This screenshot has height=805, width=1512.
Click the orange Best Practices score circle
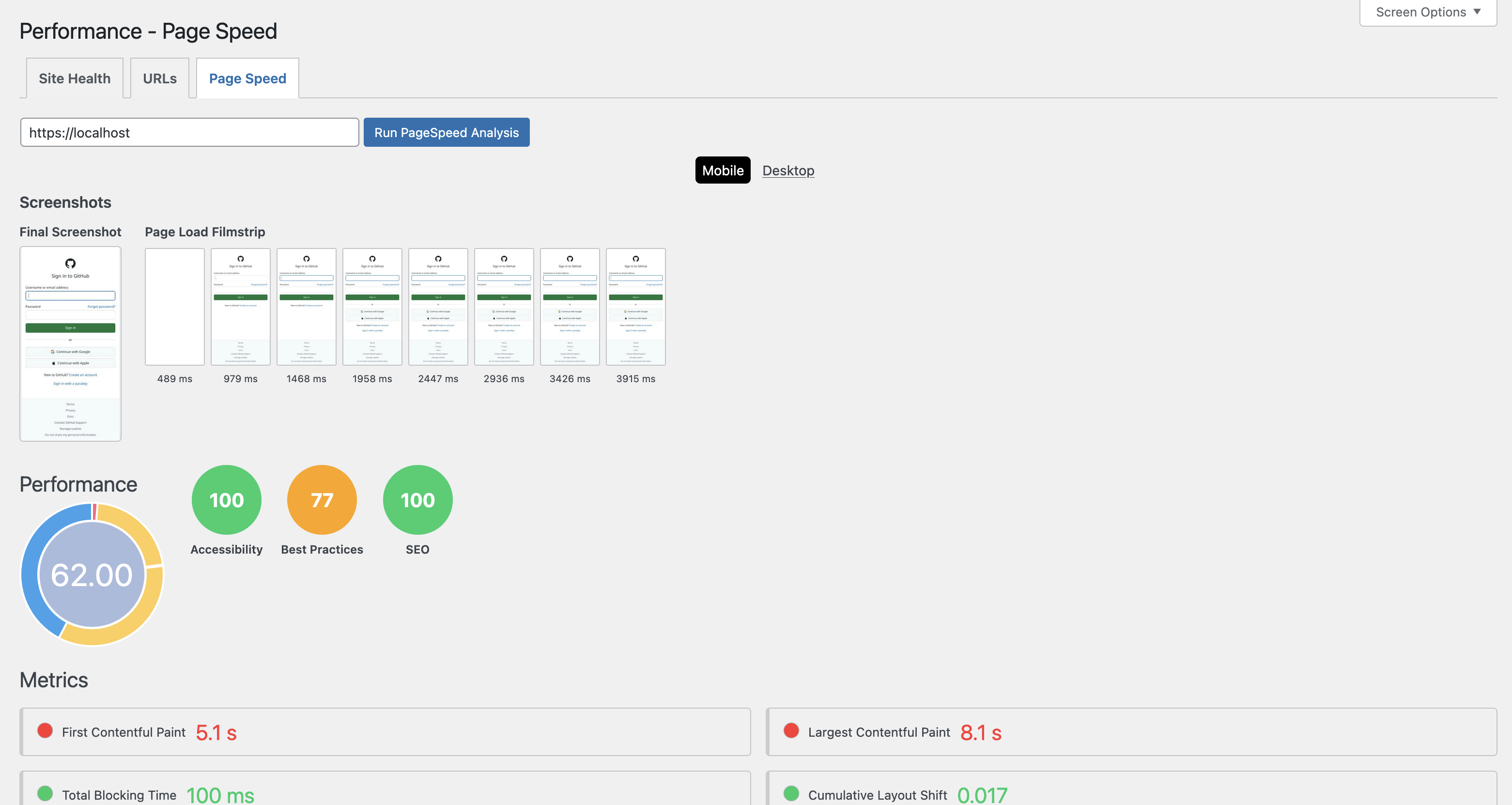(x=322, y=500)
